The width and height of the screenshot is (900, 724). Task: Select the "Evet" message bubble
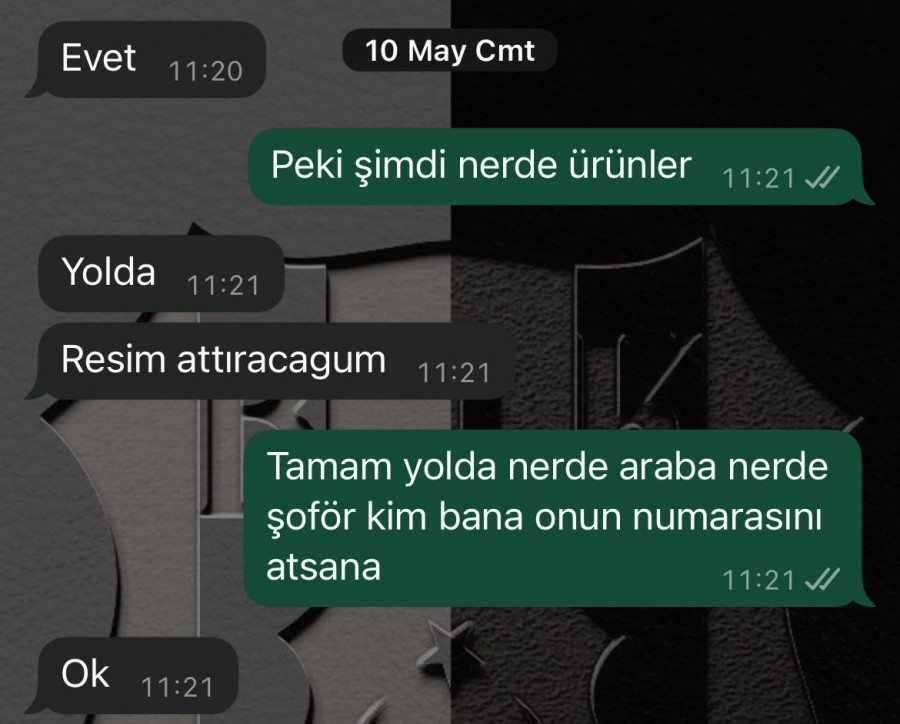[x=146, y=60]
